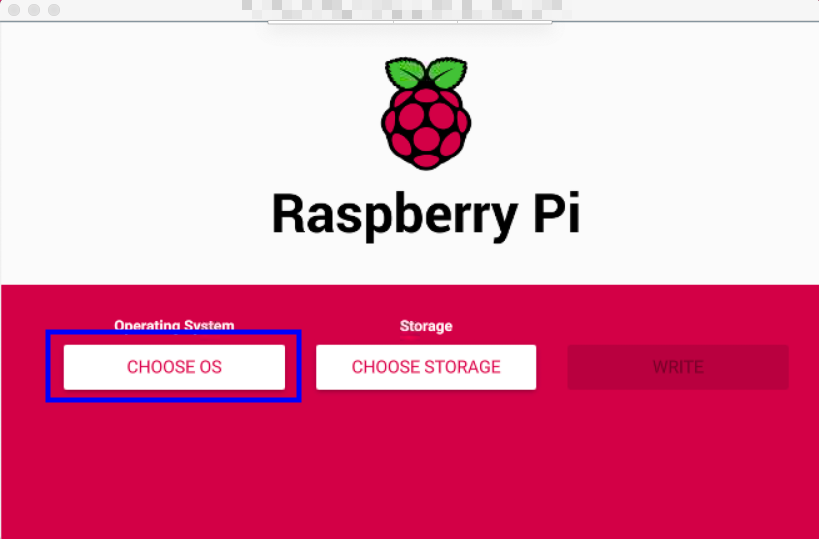Click the left green leaf of logo
This screenshot has height=539, width=819.
click(405, 73)
